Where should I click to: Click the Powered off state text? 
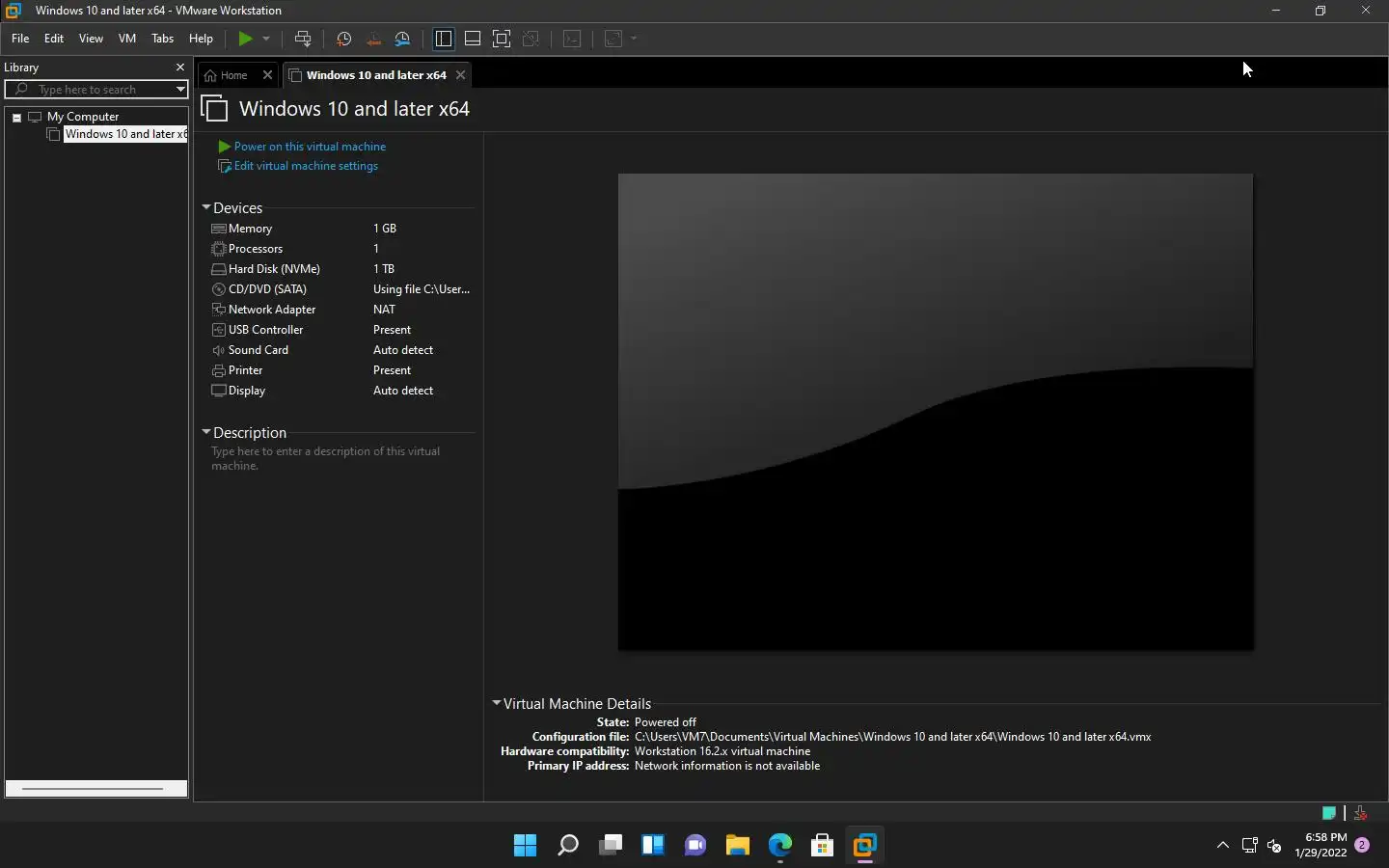point(666,722)
